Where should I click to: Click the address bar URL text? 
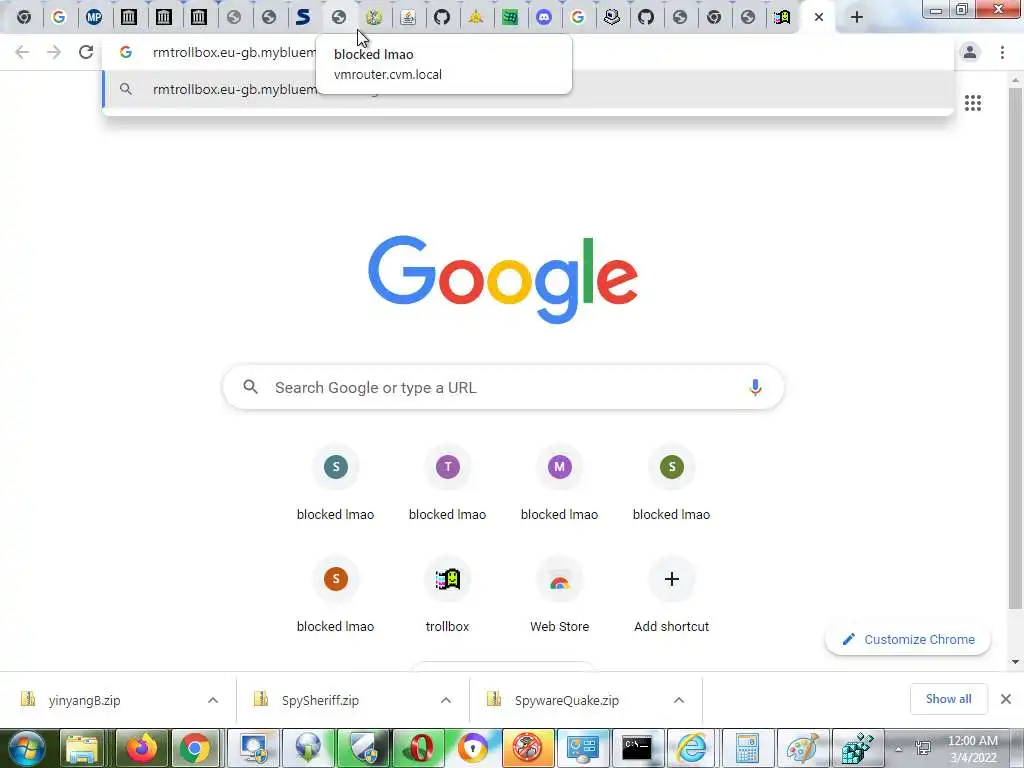coord(234,53)
